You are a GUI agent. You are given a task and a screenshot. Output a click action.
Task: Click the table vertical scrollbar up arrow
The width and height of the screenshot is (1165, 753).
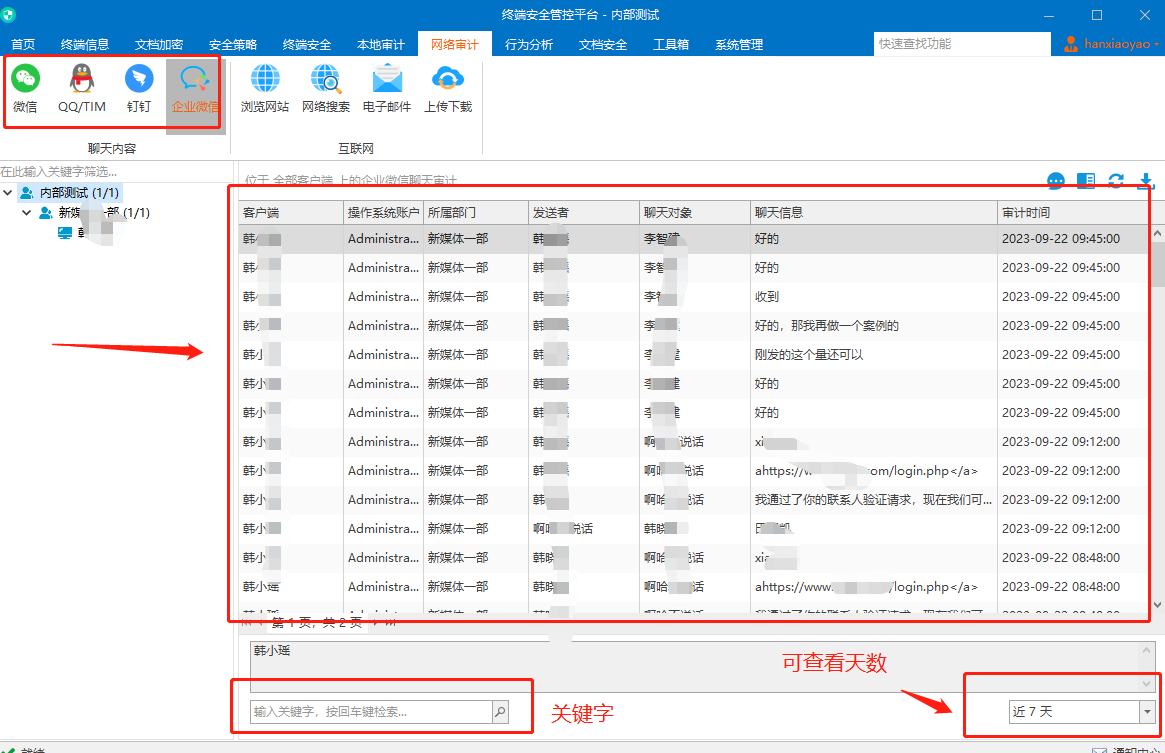(1158, 233)
